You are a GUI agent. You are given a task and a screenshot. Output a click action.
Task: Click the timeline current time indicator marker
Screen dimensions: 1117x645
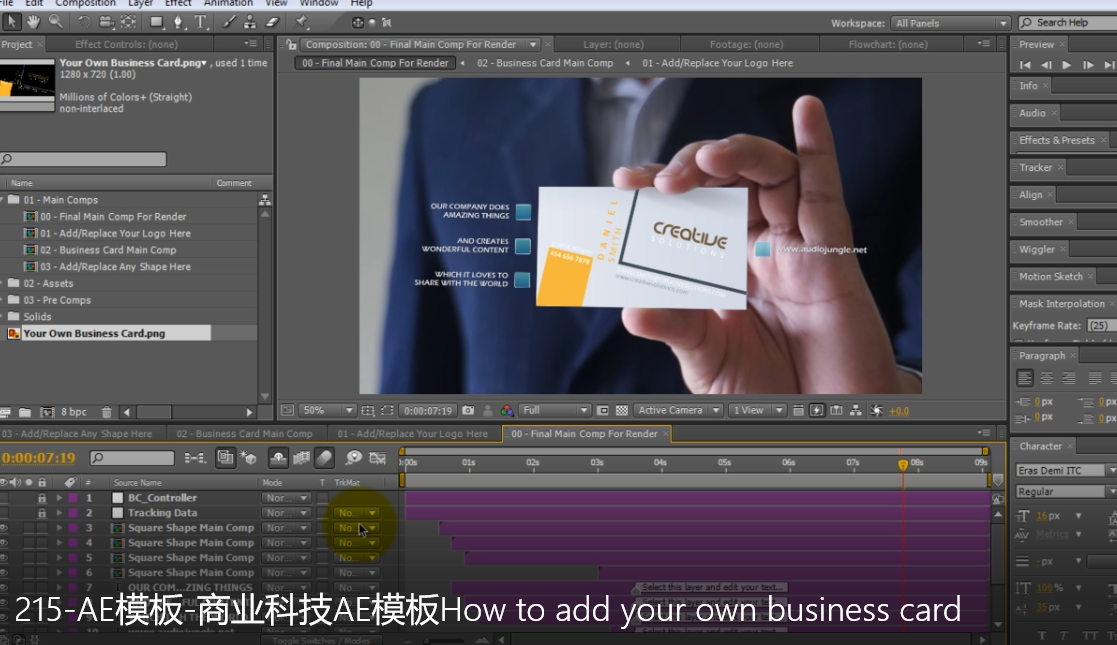click(x=903, y=465)
